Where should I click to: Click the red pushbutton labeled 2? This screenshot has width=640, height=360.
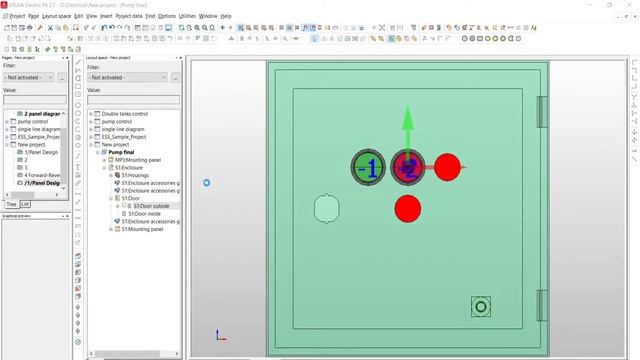click(408, 167)
